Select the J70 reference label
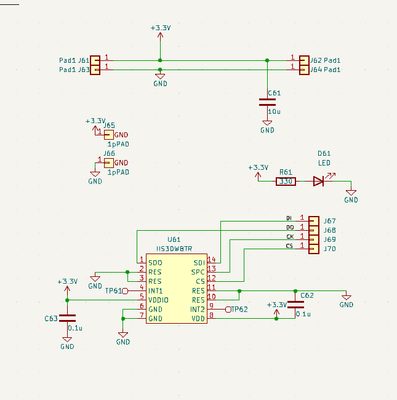This screenshot has width=397, height=400. click(x=330, y=249)
